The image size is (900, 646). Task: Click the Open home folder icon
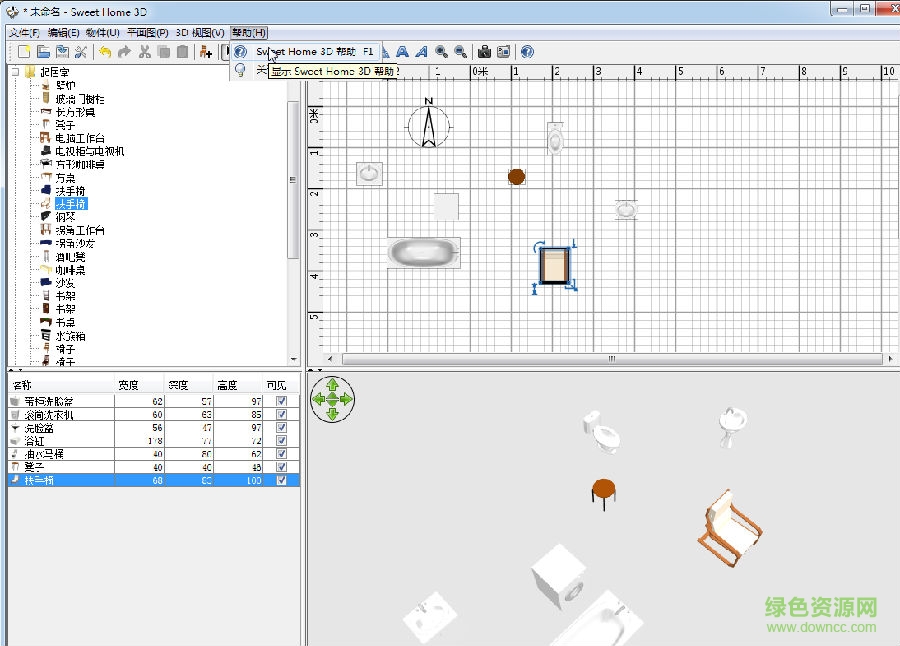[43, 51]
